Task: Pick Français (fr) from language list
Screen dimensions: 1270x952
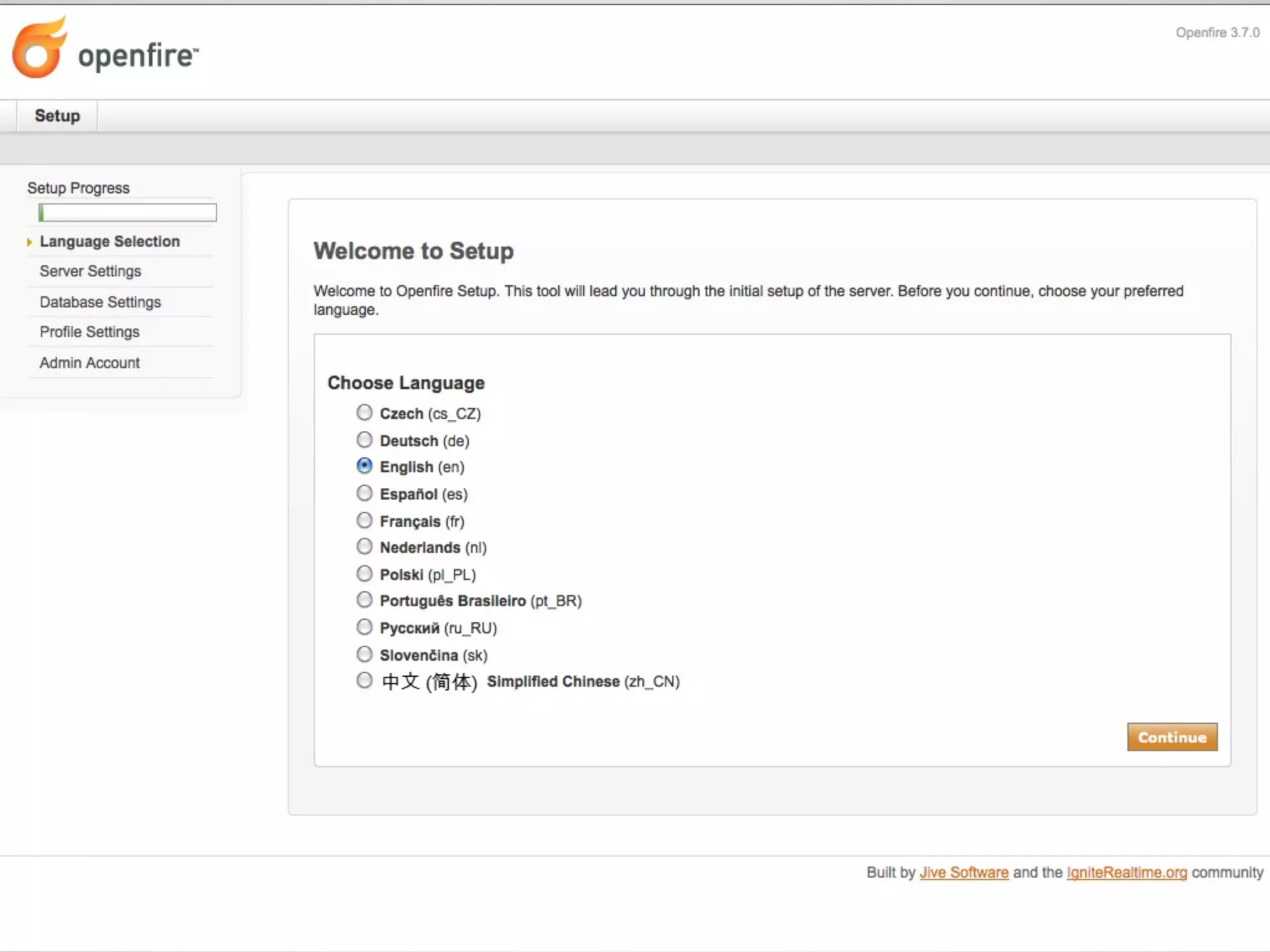Action: pos(365,521)
